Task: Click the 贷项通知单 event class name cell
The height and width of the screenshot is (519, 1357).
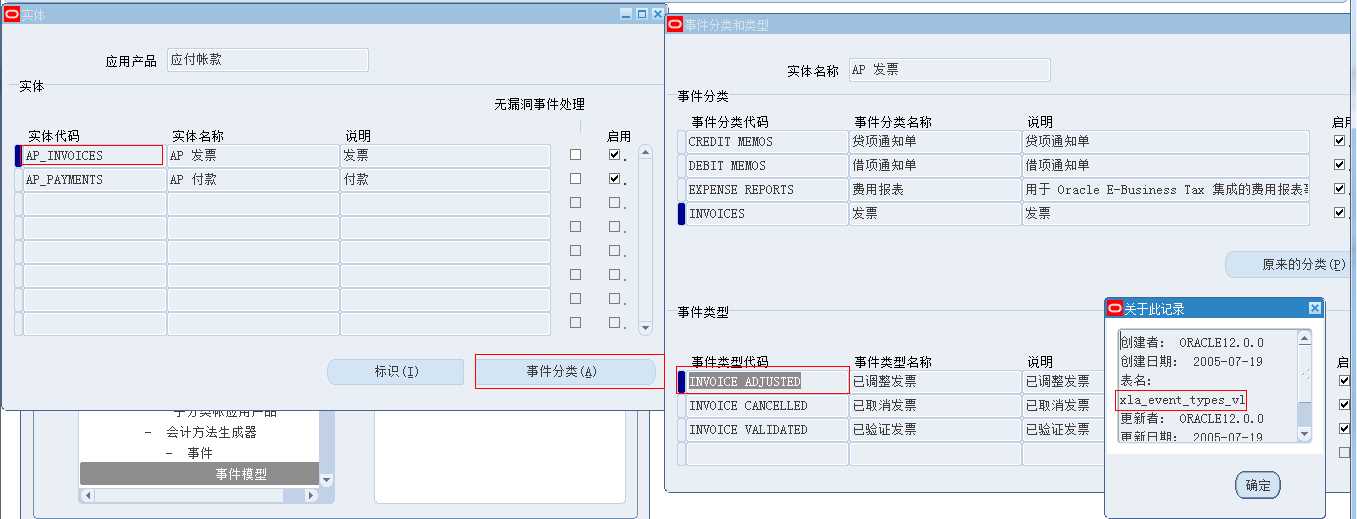Action: tap(935, 141)
